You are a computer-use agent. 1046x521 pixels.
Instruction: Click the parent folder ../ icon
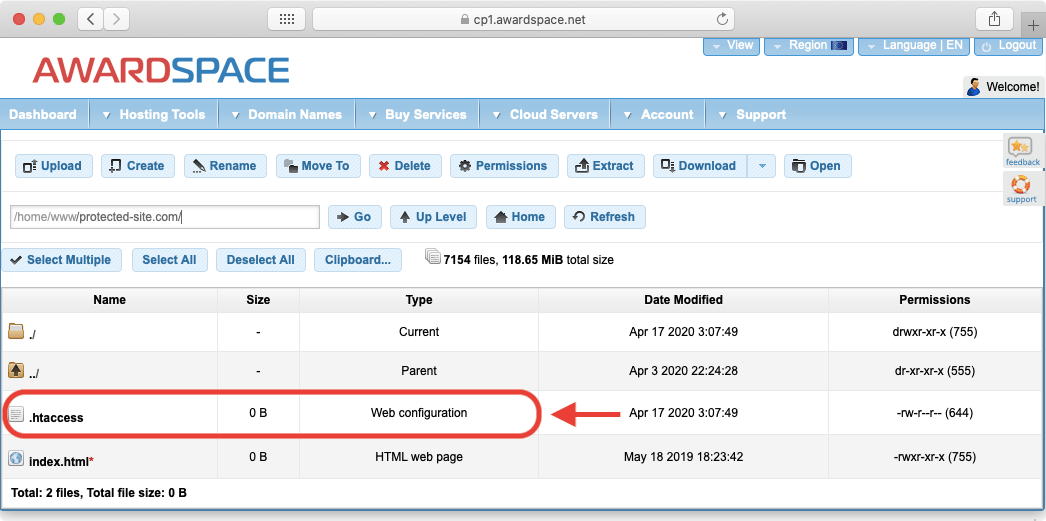click(15, 370)
